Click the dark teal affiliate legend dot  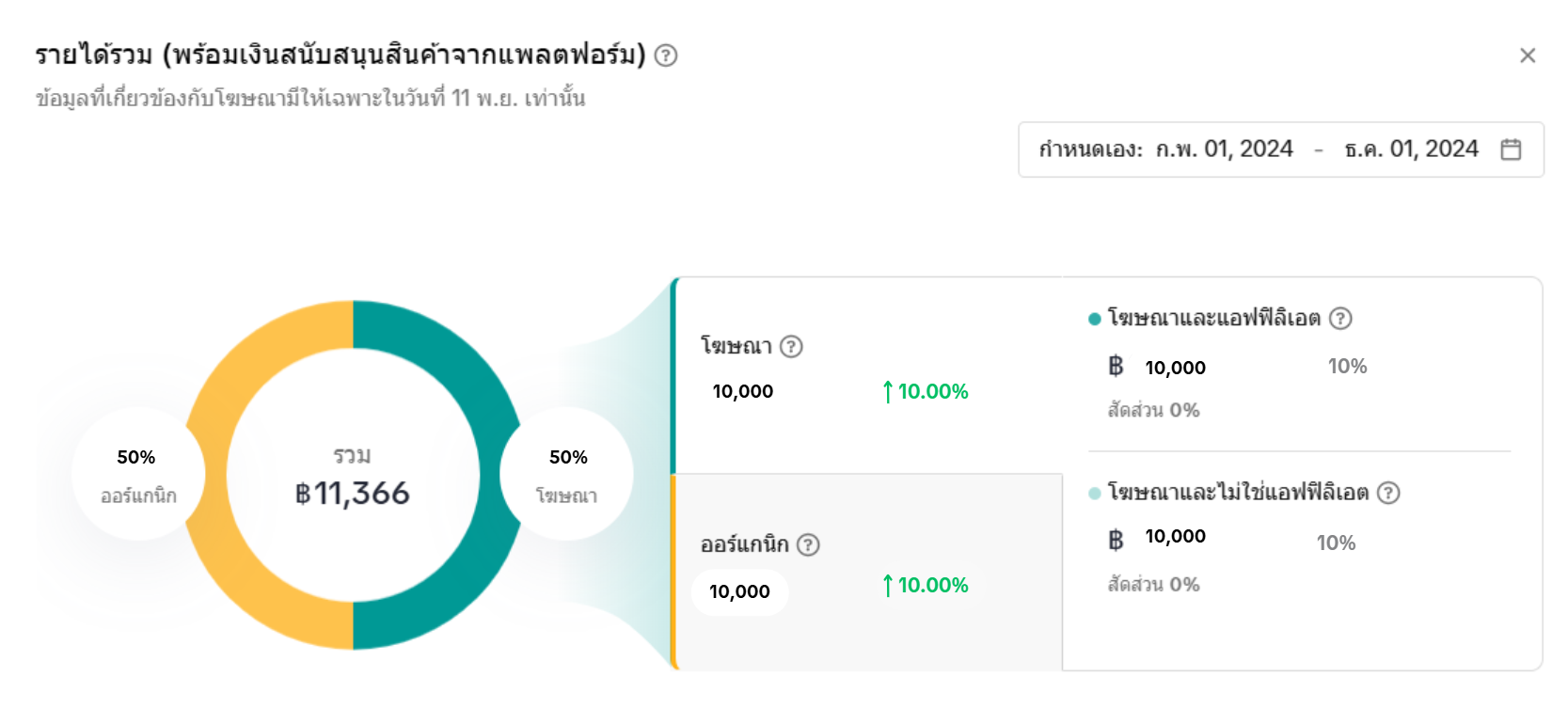tap(1095, 320)
